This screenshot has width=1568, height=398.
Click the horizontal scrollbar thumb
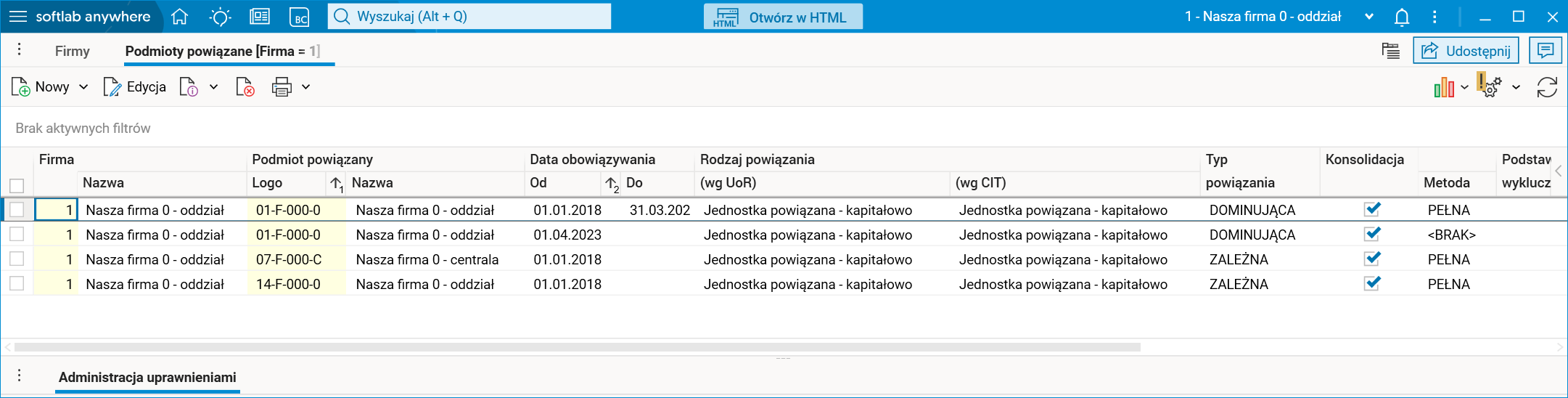click(x=577, y=347)
